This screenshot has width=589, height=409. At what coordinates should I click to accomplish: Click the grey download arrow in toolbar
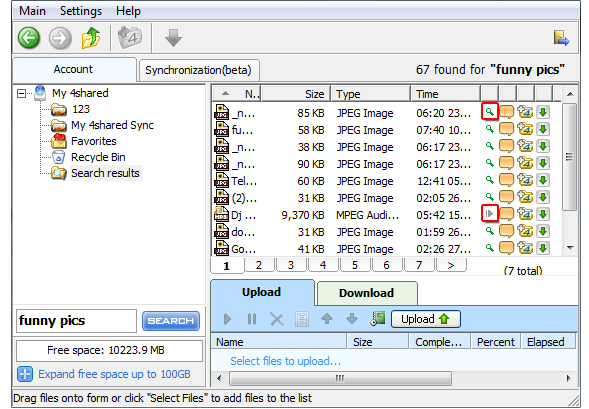(x=173, y=38)
